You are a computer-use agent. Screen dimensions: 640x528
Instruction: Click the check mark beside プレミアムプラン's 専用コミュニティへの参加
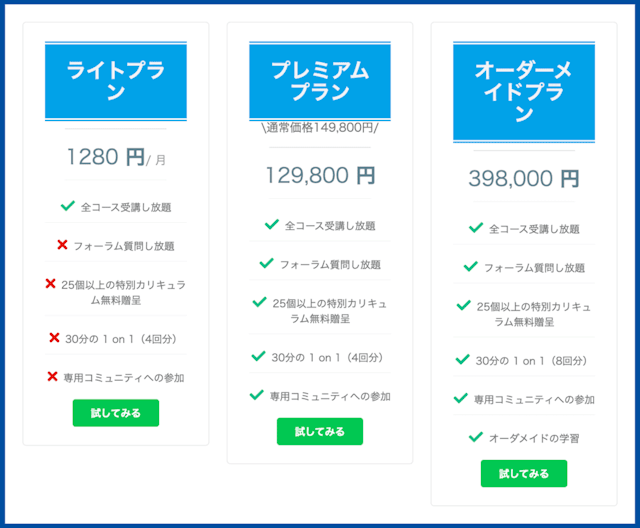click(x=256, y=395)
